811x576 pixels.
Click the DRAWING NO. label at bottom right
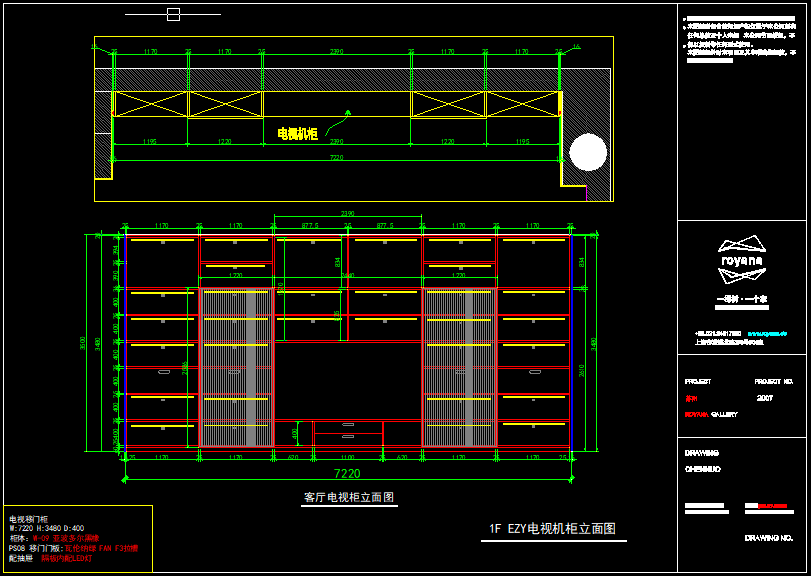coord(768,538)
